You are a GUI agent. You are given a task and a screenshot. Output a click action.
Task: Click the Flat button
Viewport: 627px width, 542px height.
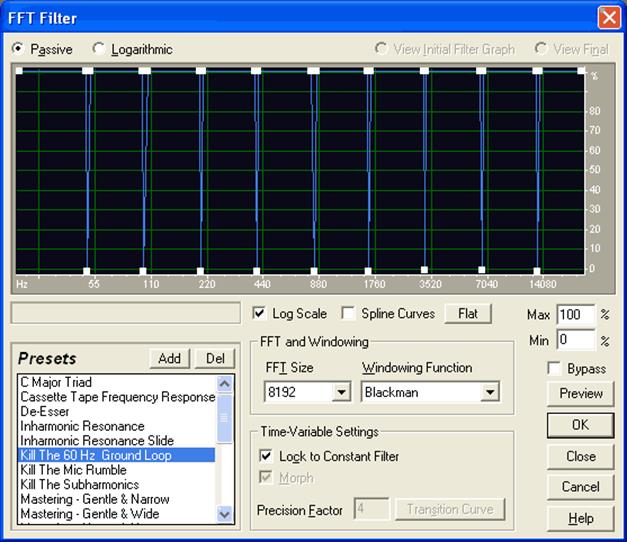[x=468, y=313]
